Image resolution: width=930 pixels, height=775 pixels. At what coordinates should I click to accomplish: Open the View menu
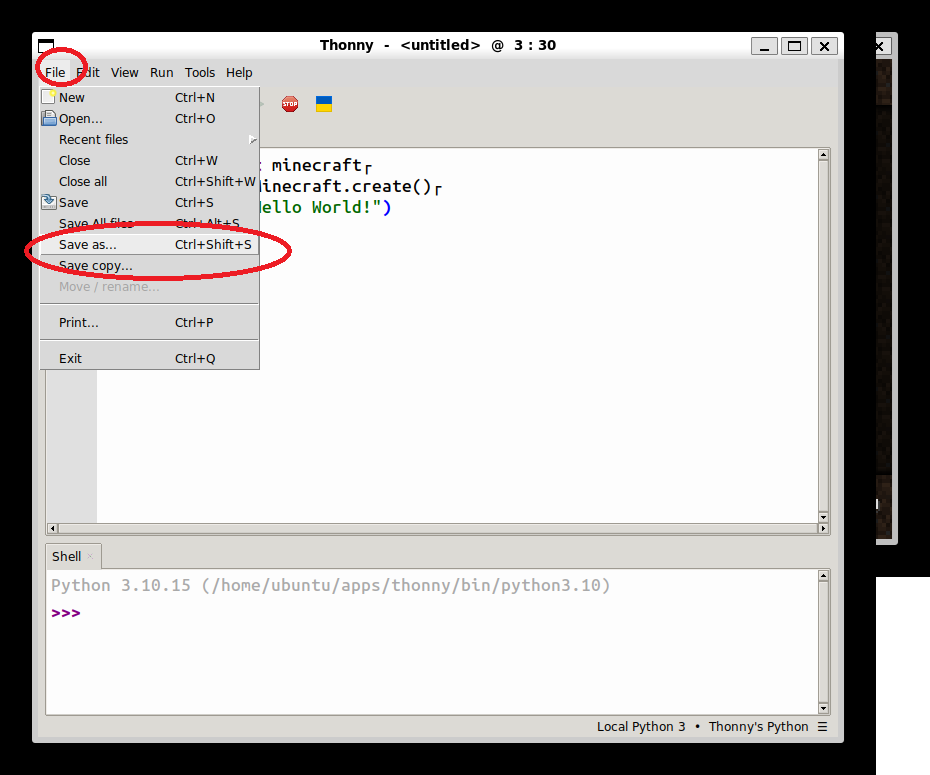[125, 72]
